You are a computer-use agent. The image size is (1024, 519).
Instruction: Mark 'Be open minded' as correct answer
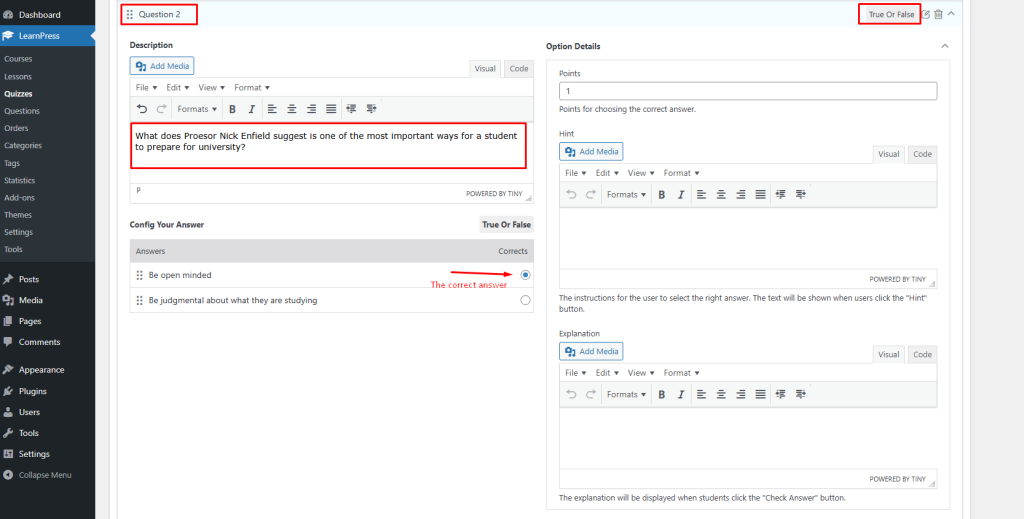pyautogui.click(x=525, y=275)
